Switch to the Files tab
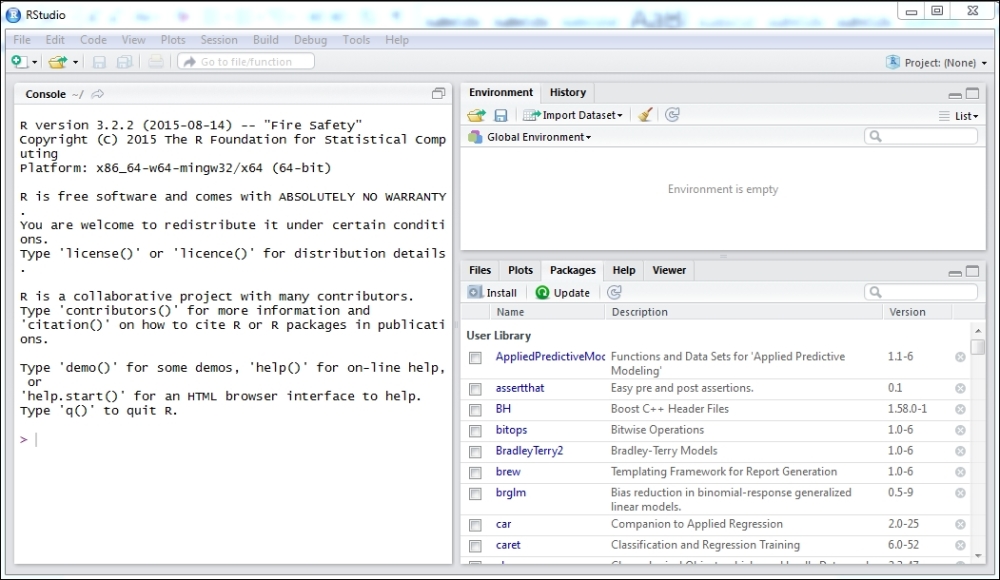Viewport: 1000px width, 580px height. click(480, 270)
